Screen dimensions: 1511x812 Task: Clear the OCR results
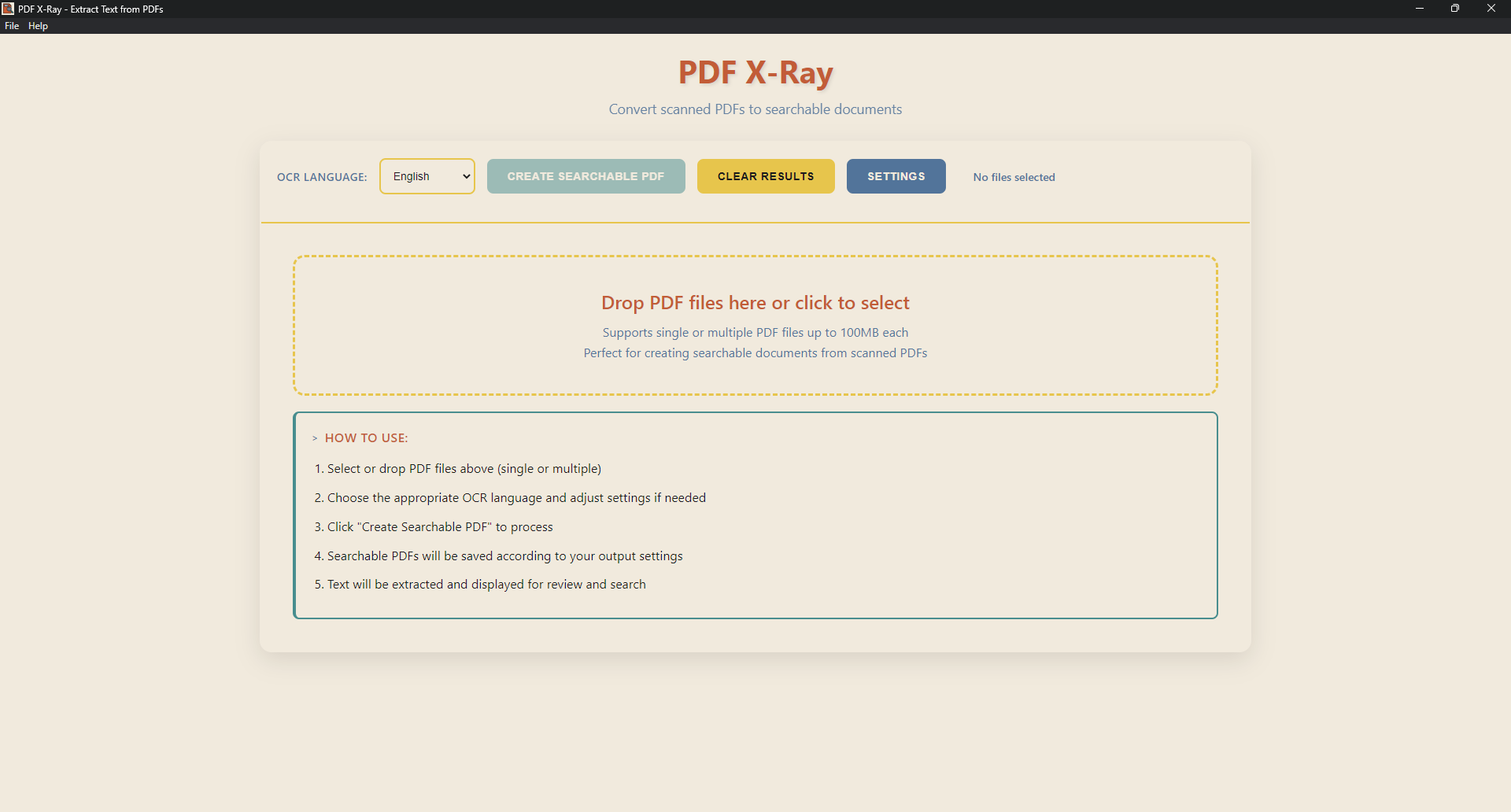pyautogui.click(x=765, y=176)
